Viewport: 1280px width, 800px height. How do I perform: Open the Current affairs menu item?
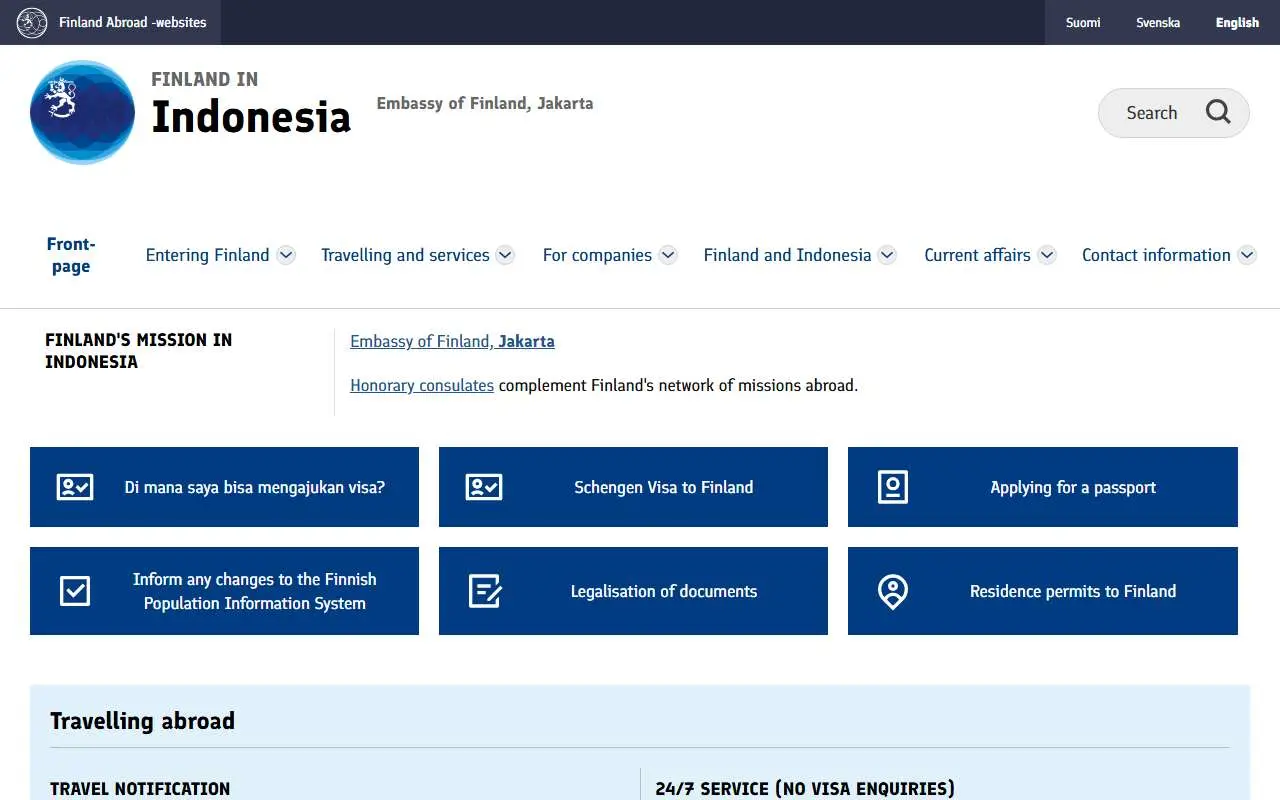pos(977,255)
